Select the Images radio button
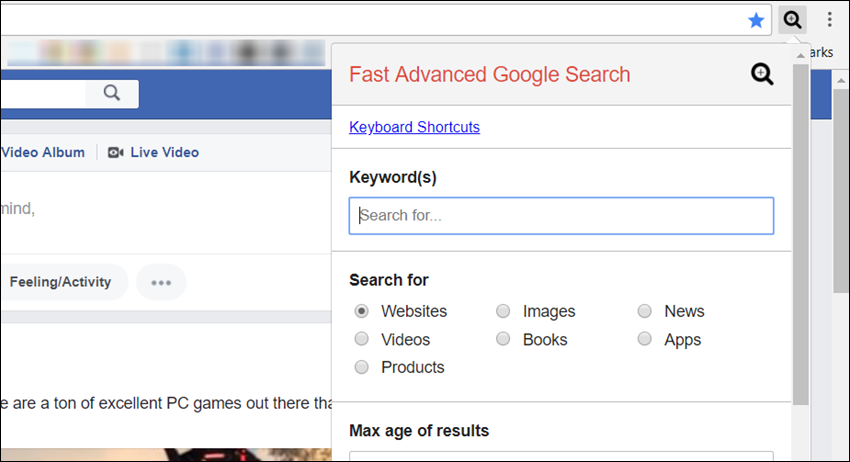This screenshot has height=462, width=850. pos(504,311)
